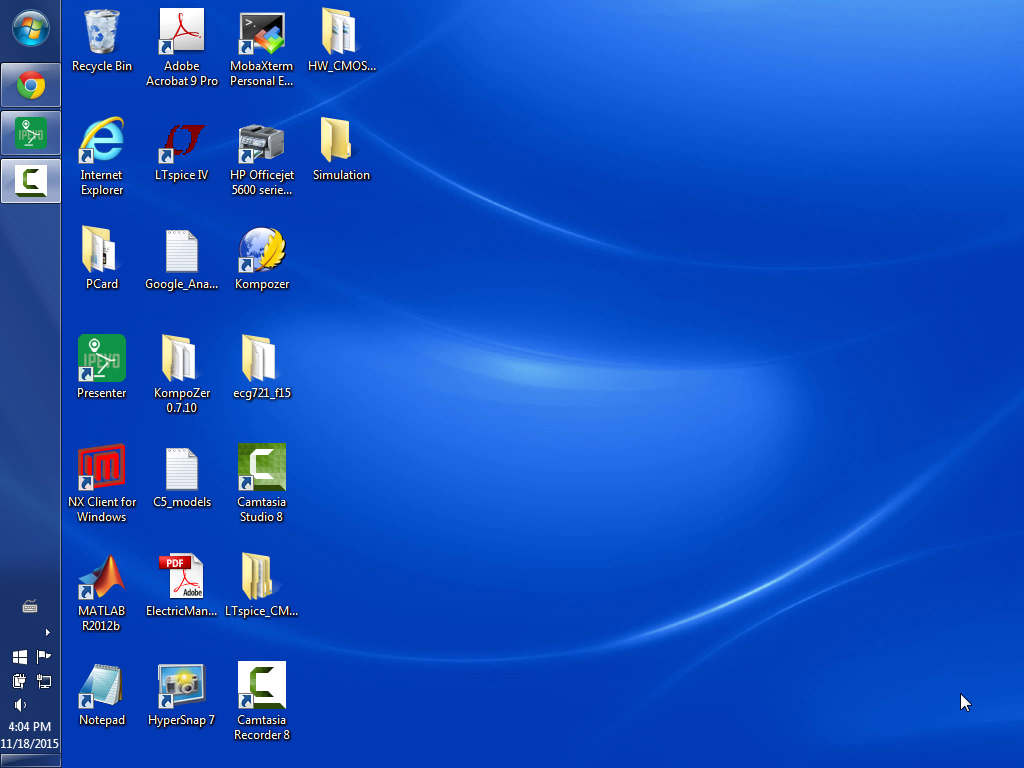Viewport: 1024px width, 768px height.
Task: Switch to Camtasia in the taskbar
Action: click(x=30, y=181)
